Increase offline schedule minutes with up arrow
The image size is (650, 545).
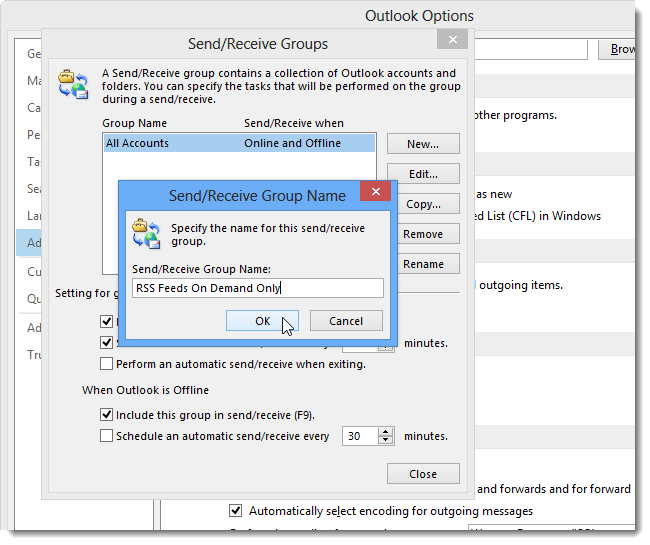[386, 432]
